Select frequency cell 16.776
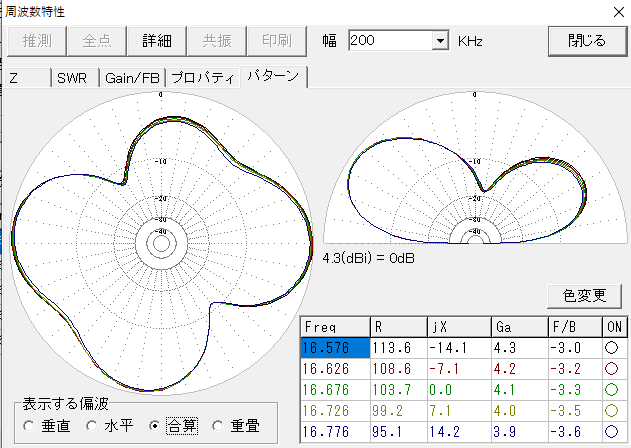This screenshot has height=448, width=631. (335, 431)
